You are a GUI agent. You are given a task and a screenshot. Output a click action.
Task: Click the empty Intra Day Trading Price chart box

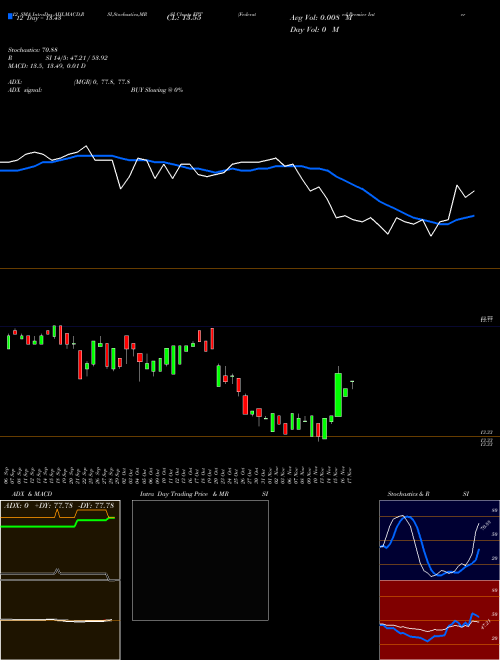click(x=200, y=560)
